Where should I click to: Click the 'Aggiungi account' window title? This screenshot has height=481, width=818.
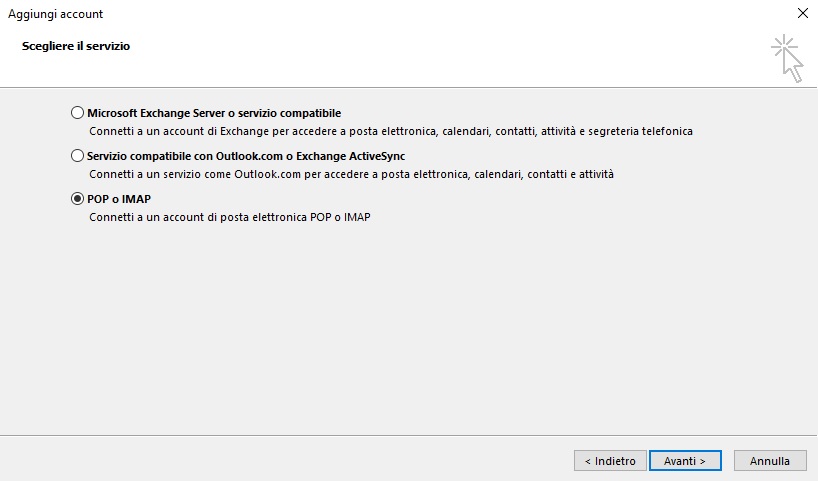pos(55,14)
